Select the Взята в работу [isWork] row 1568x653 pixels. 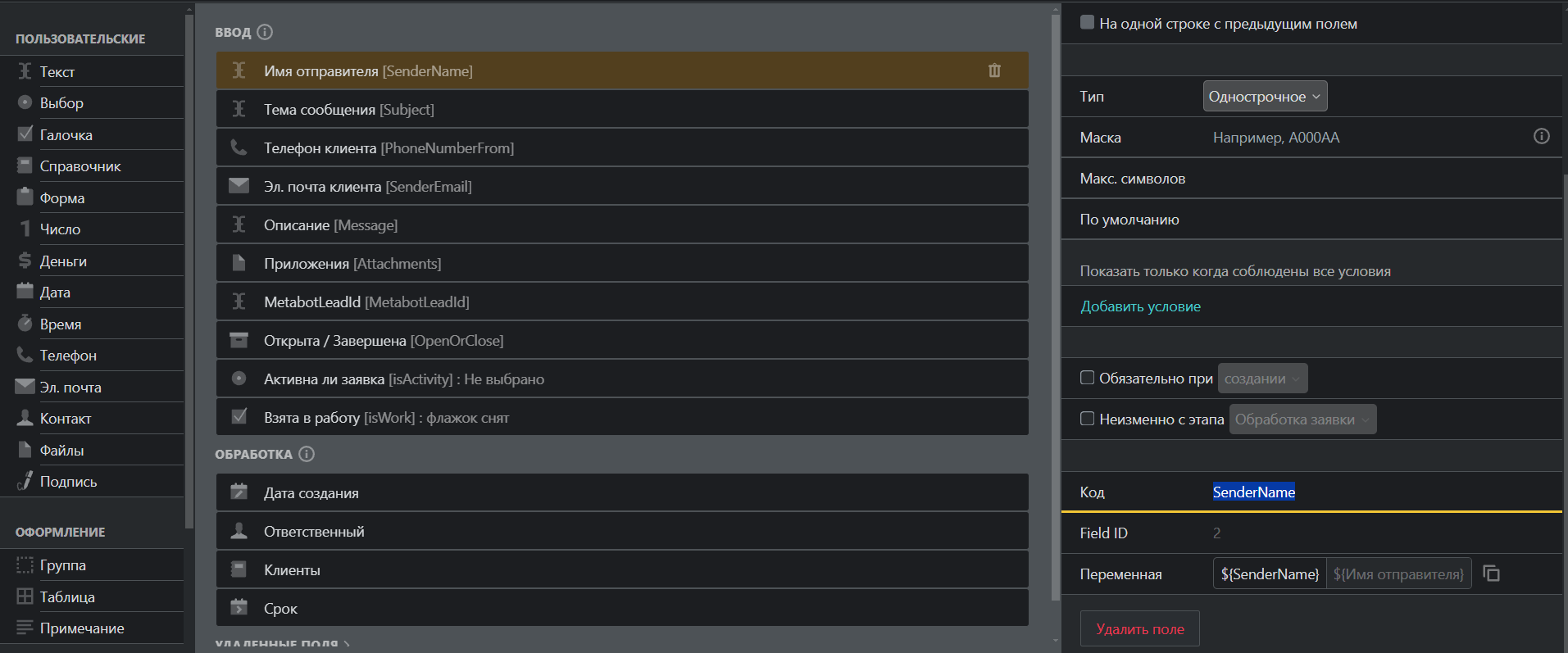click(x=622, y=417)
